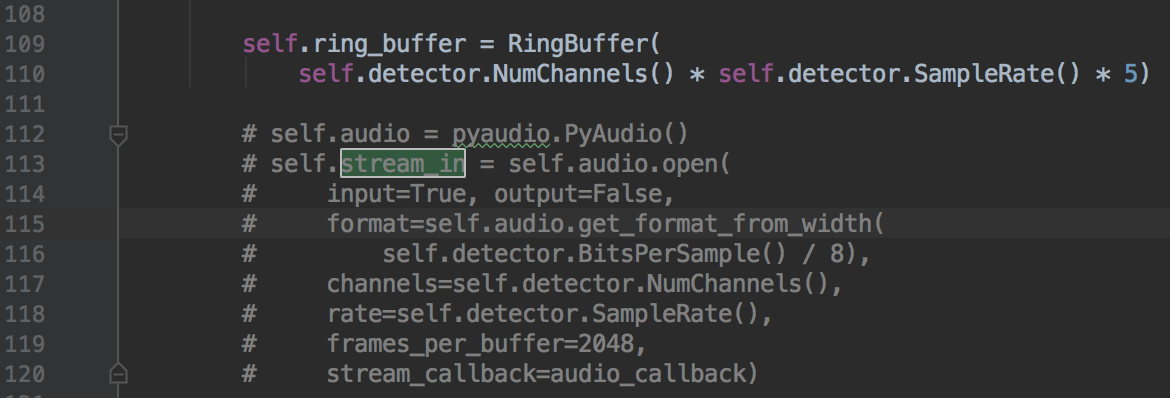The height and width of the screenshot is (398, 1170).
Task: Click line number 113 in the gutter
Action: [25, 164]
